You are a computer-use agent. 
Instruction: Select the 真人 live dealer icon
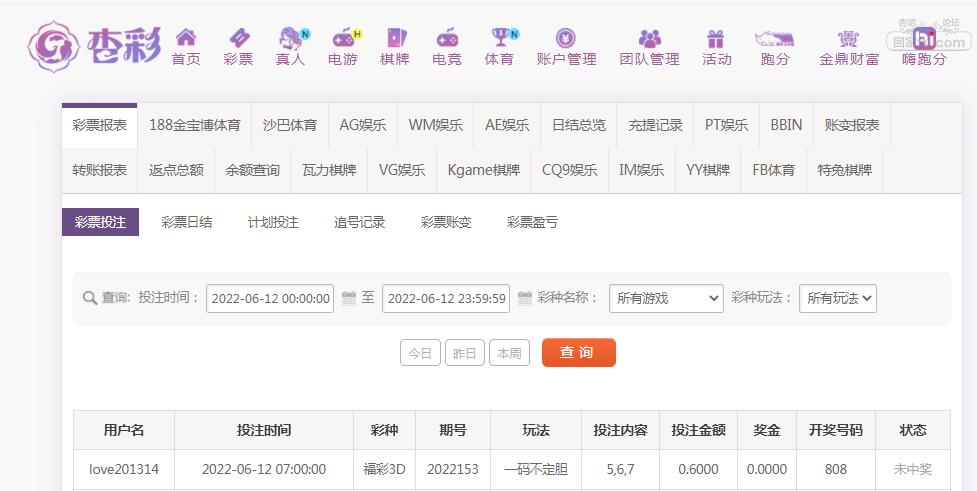coord(290,38)
